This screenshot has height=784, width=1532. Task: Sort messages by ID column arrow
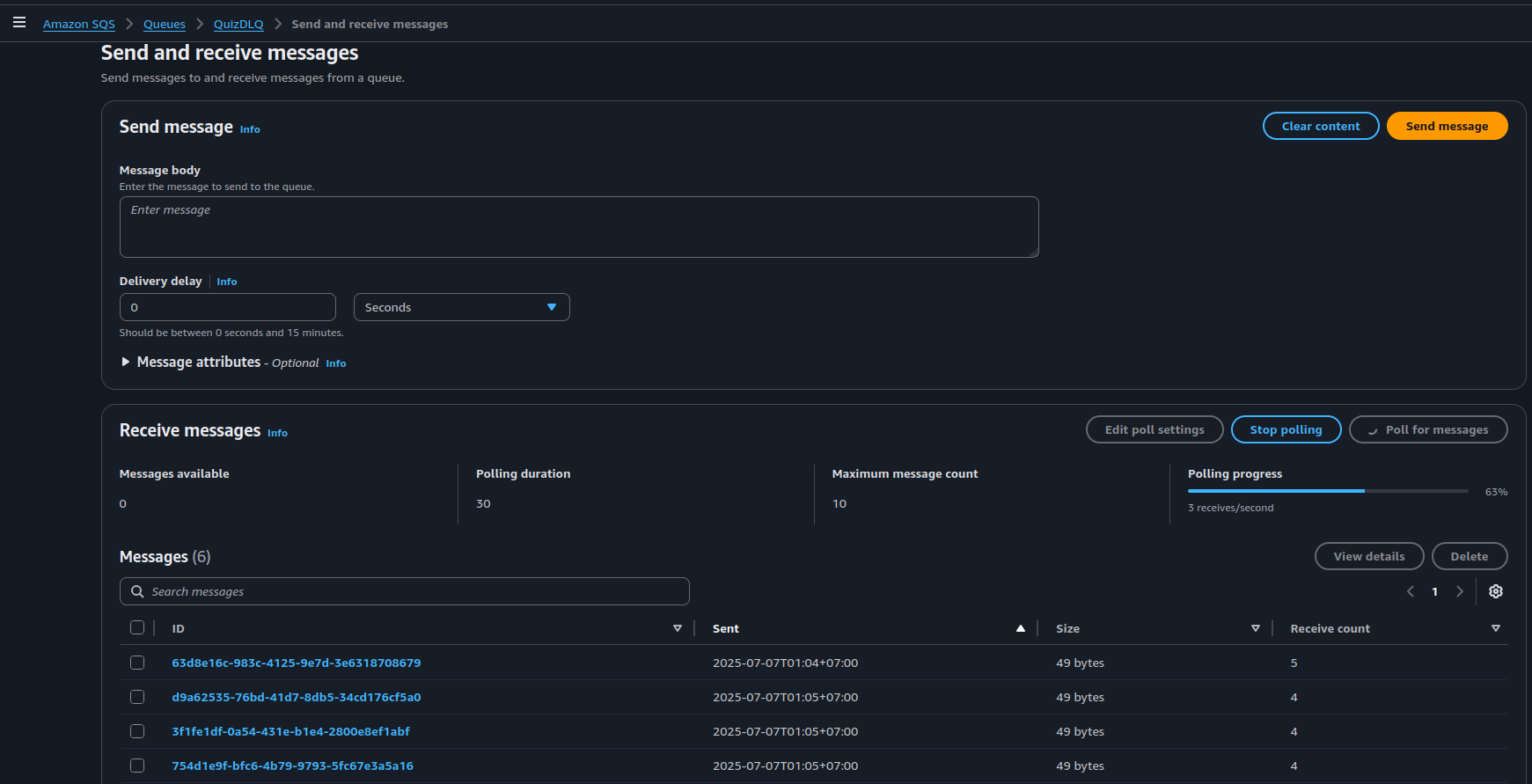677,628
